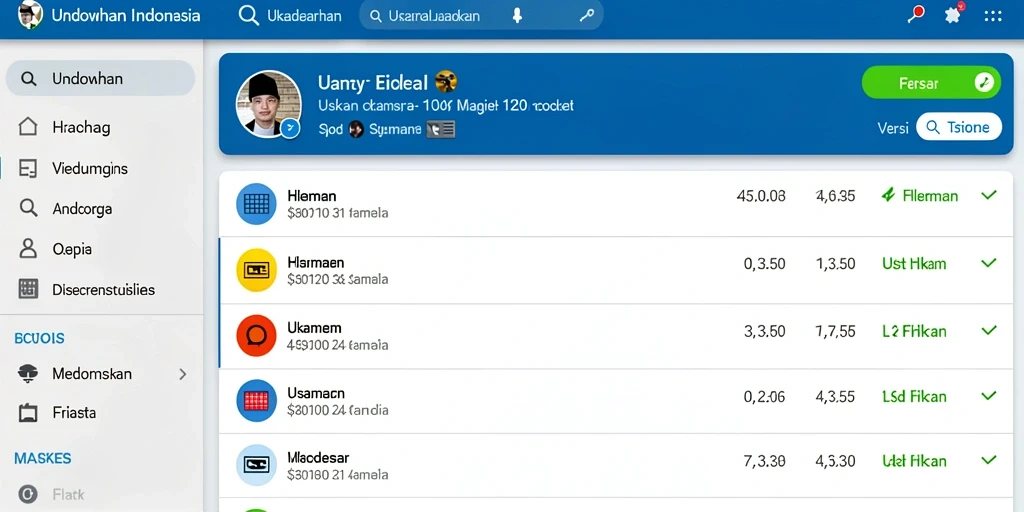Click the Hleman blue grid icon
The height and width of the screenshot is (512, 1024).
[x=256, y=204]
